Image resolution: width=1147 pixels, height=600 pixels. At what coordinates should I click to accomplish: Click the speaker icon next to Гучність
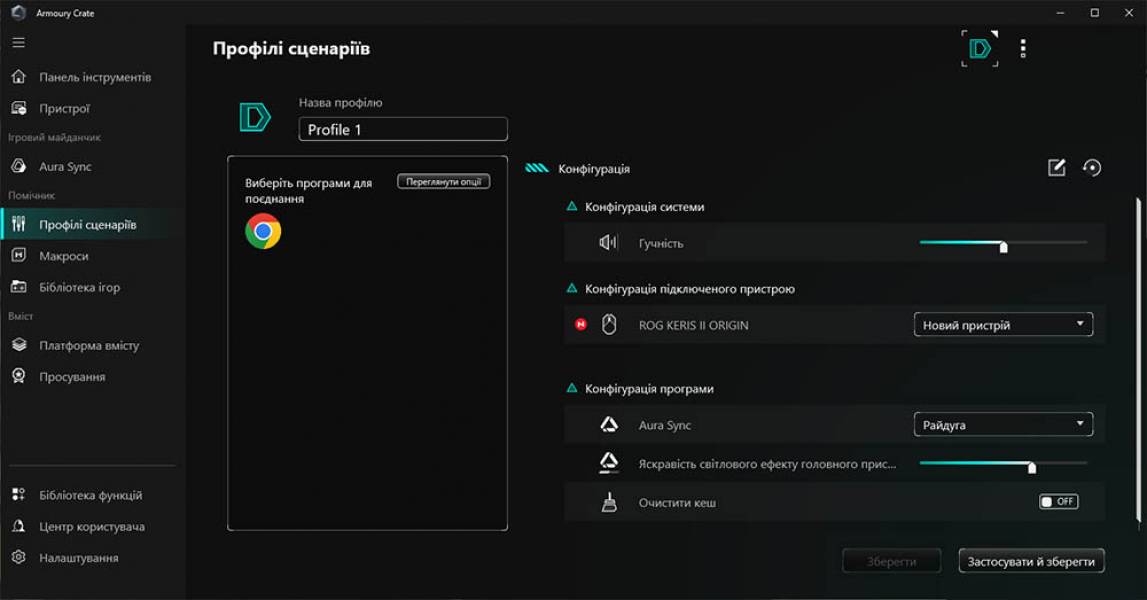click(x=608, y=243)
